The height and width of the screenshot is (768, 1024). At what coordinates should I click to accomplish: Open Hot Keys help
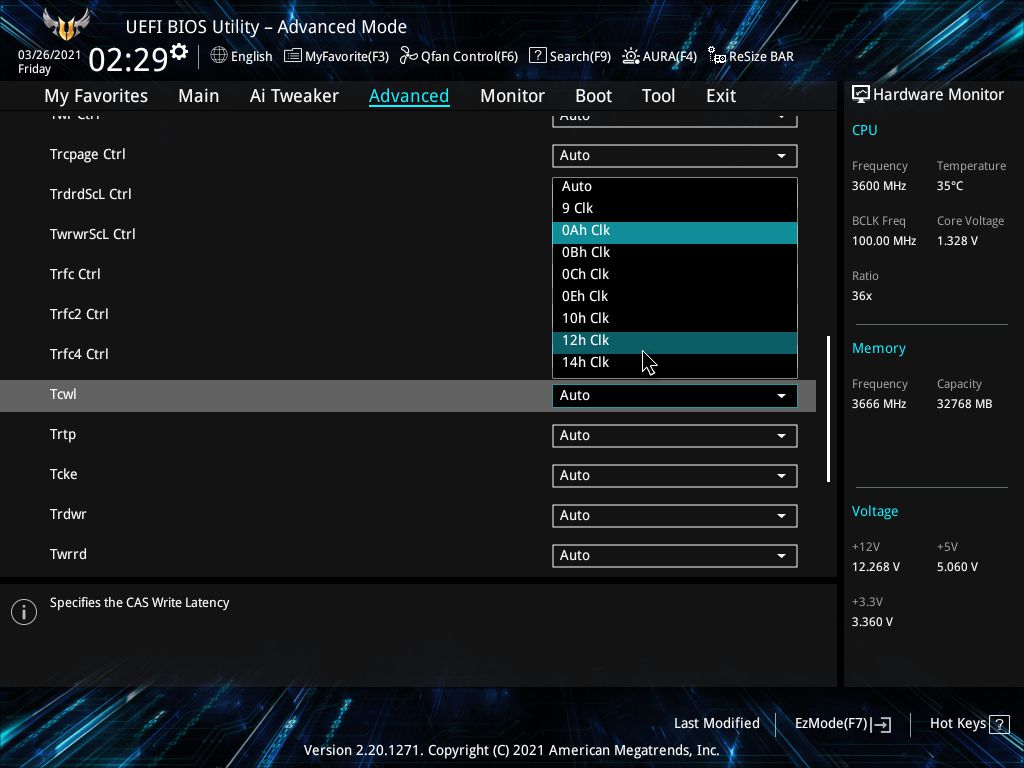pyautogui.click(x=970, y=724)
